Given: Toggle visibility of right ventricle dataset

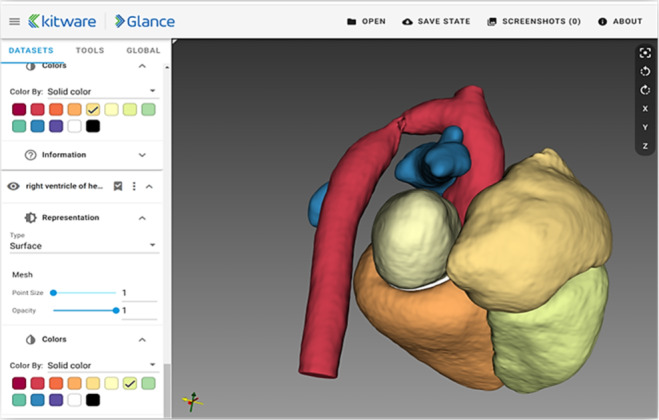Looking at the screenshot, I should click(x=13, y=186).
